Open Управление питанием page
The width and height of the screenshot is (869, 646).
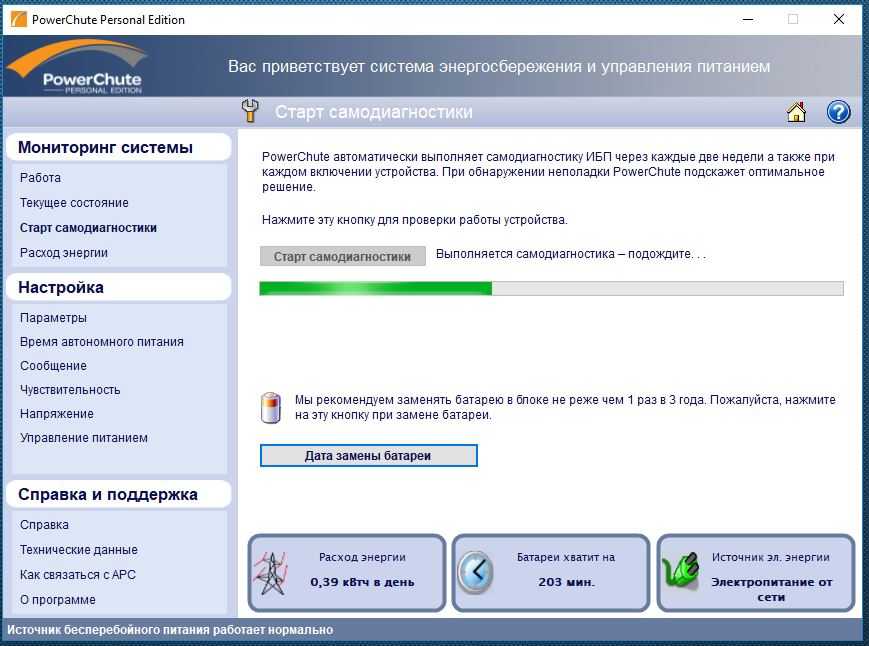click(x=84, y=438)
